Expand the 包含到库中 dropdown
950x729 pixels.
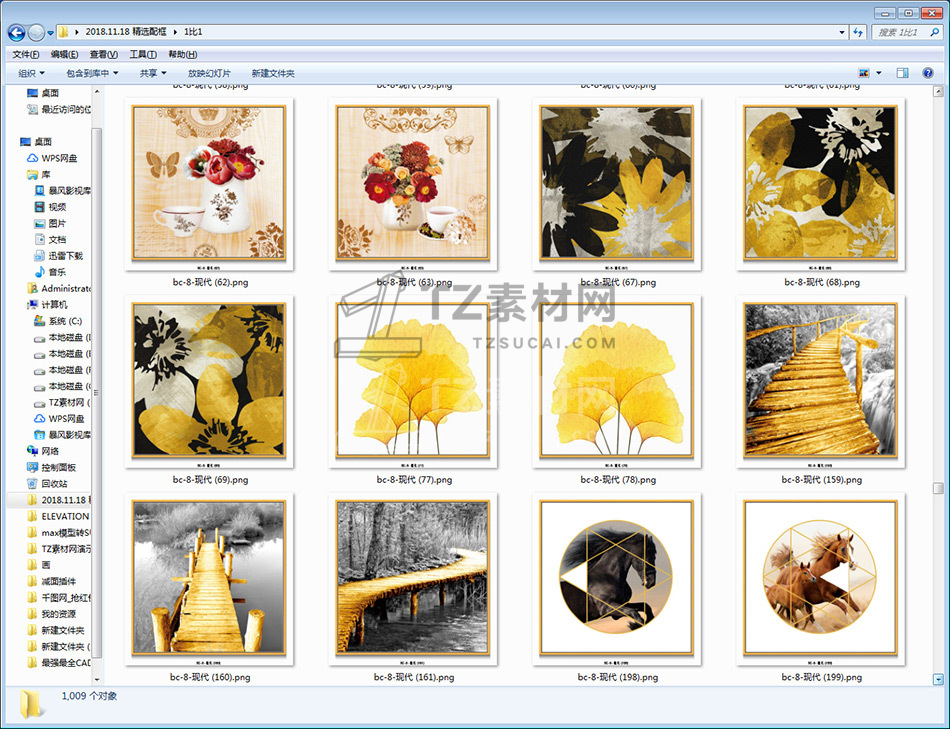92,73
